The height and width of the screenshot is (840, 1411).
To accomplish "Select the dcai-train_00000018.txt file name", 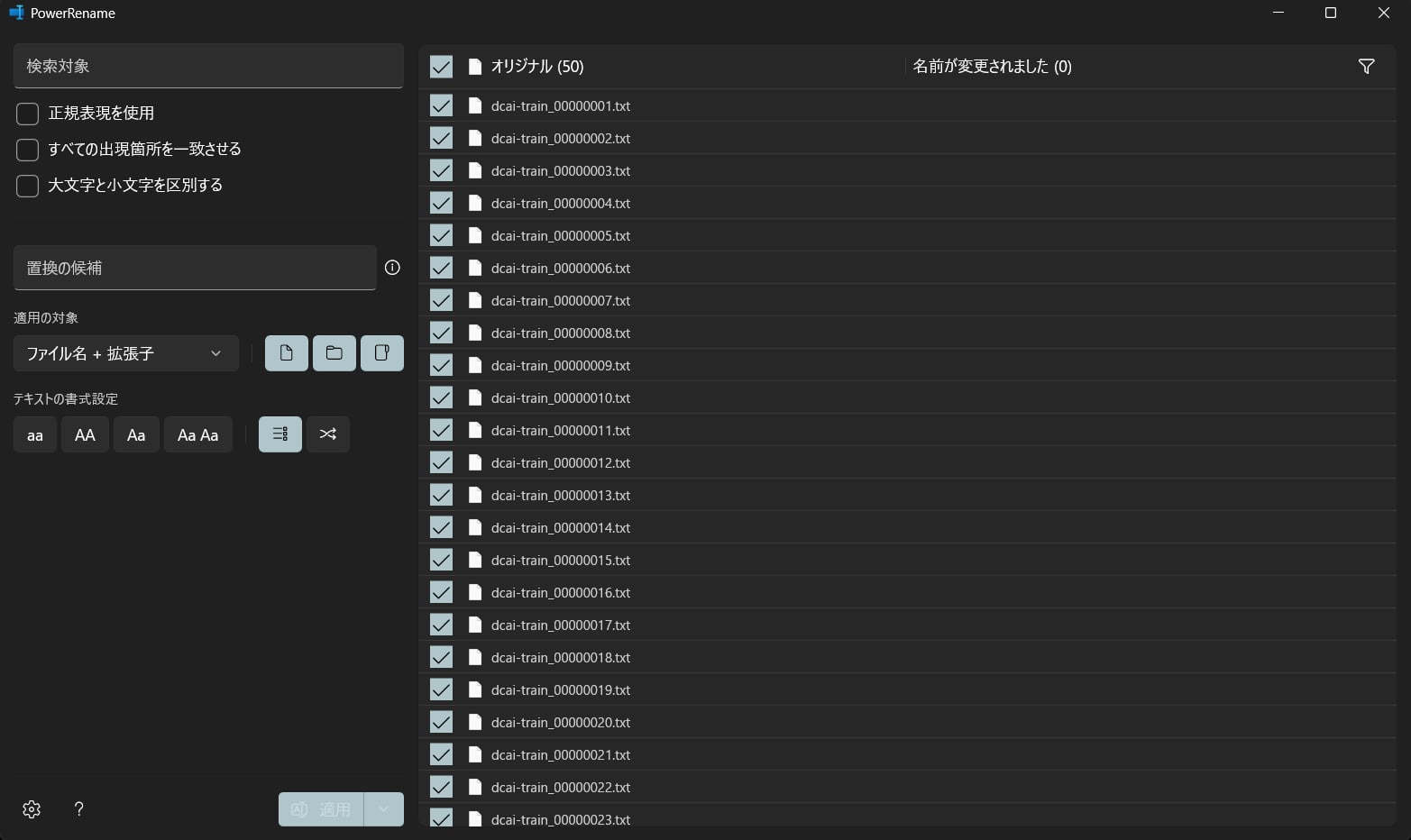I will [561, 657].
